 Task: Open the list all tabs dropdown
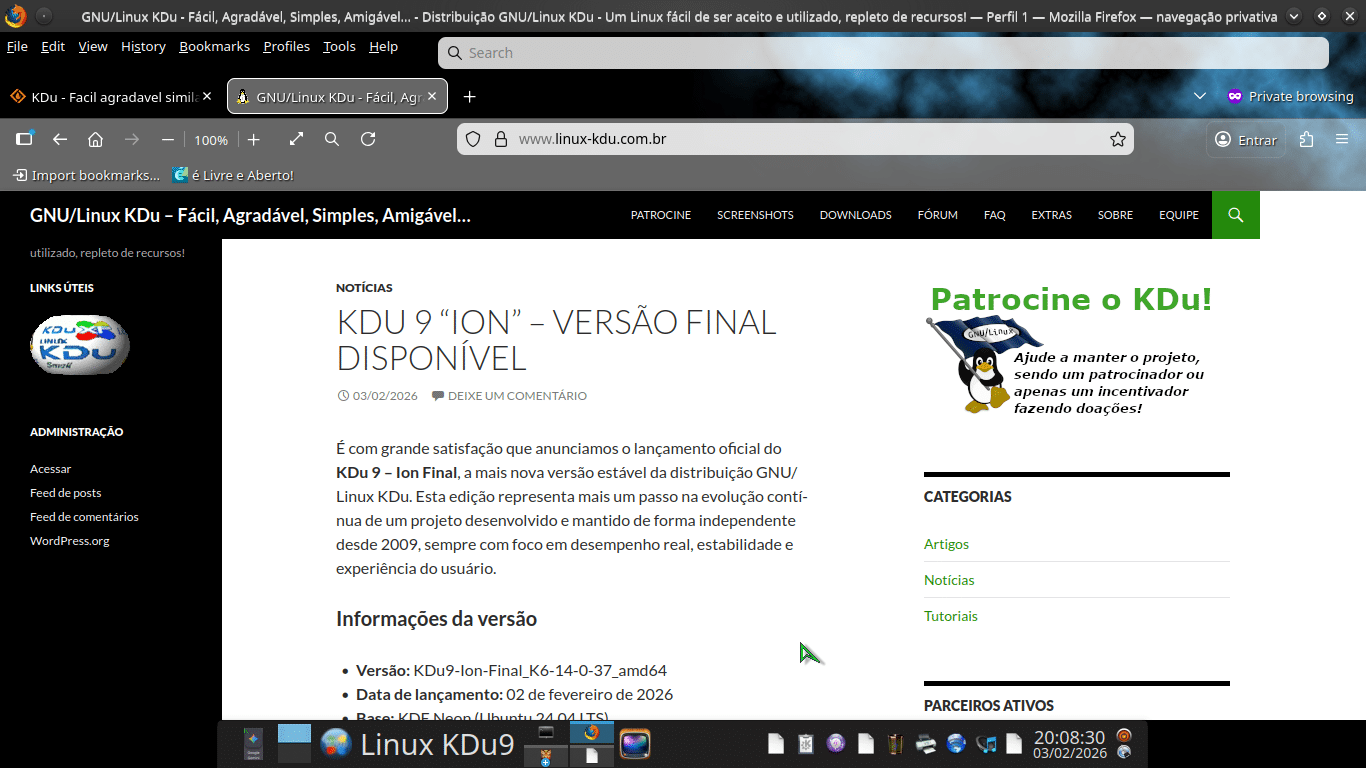point(1200,96)
